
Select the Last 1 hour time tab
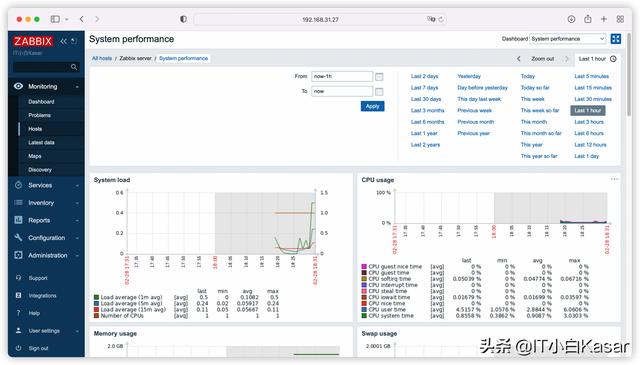598,59
